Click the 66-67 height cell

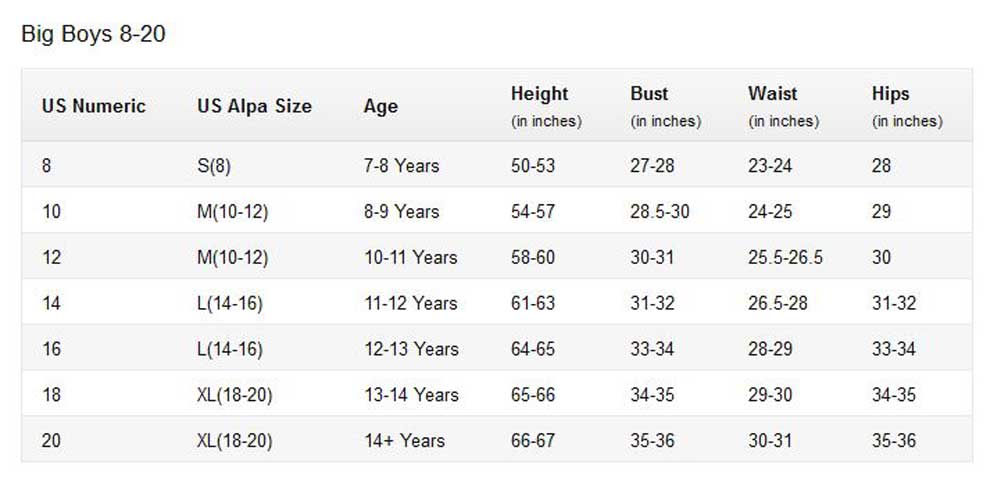pos(533,441)
